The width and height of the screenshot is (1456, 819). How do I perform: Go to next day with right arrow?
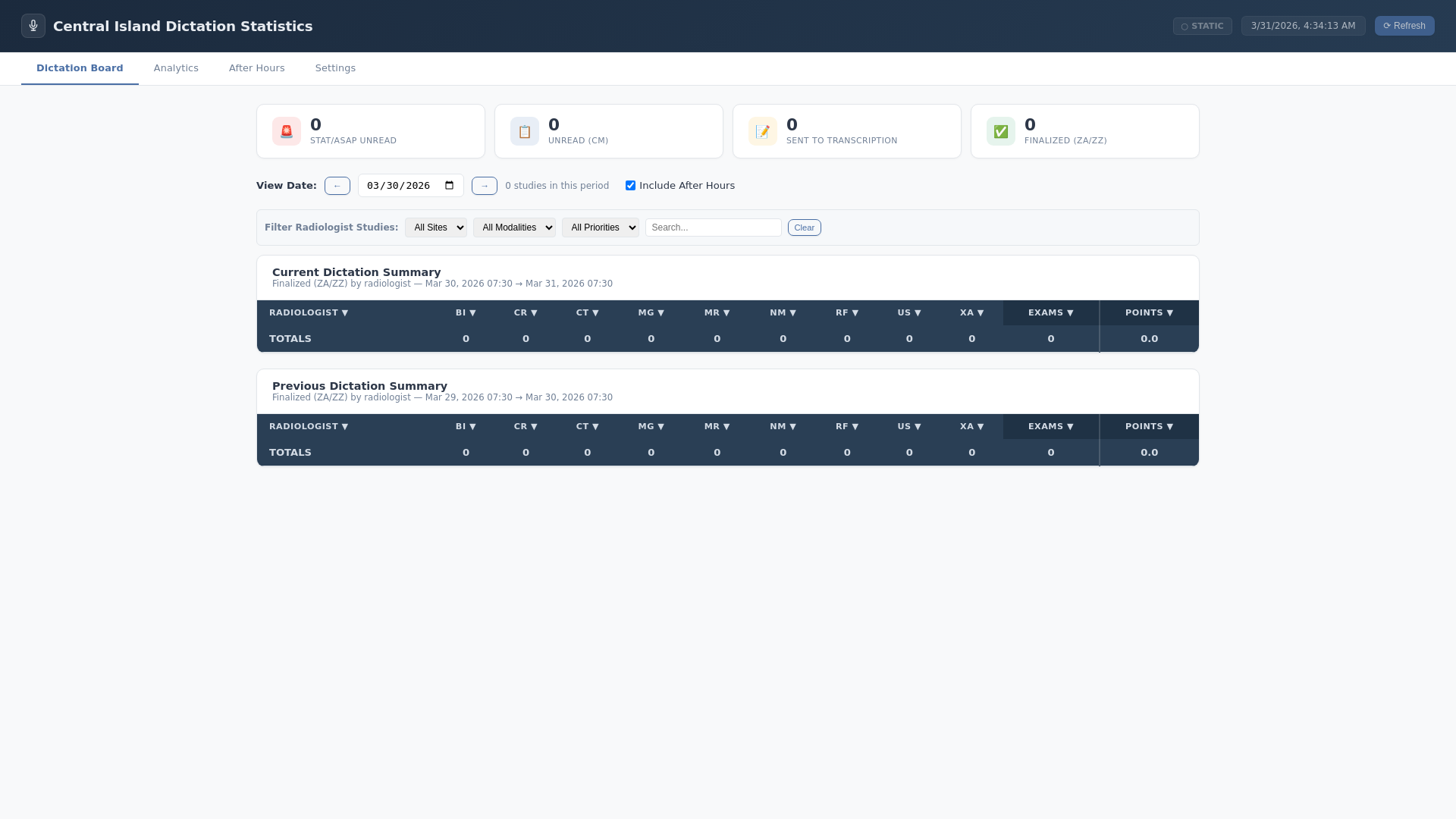point(485,186)
